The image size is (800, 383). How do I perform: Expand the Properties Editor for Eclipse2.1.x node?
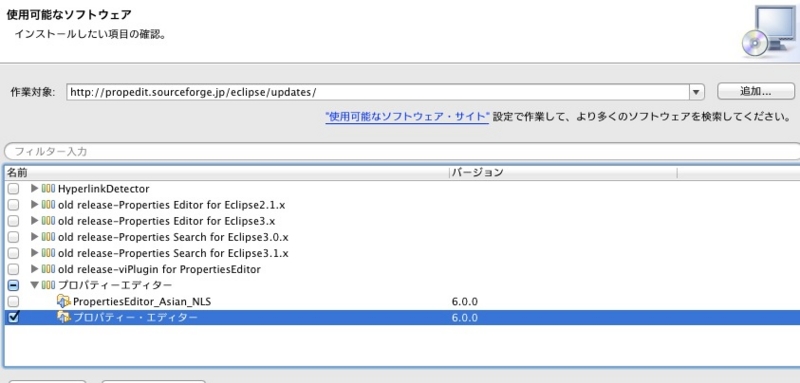coord(35,205)
